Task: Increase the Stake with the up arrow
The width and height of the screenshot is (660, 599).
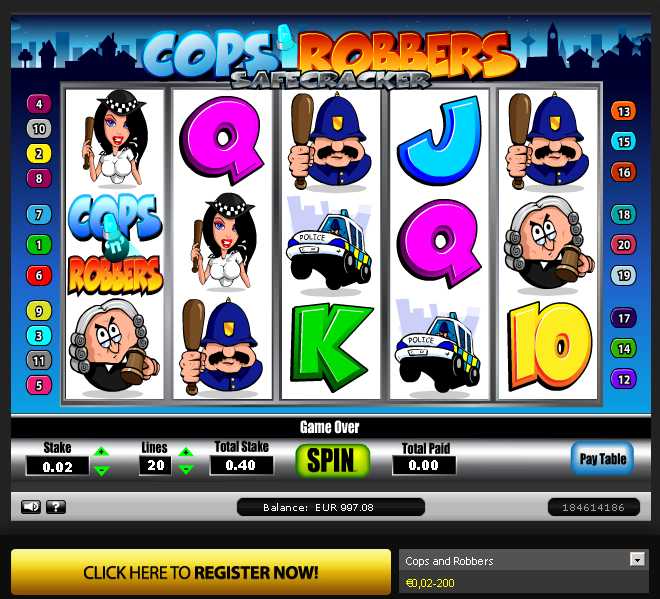Action: tap(101, 453)
